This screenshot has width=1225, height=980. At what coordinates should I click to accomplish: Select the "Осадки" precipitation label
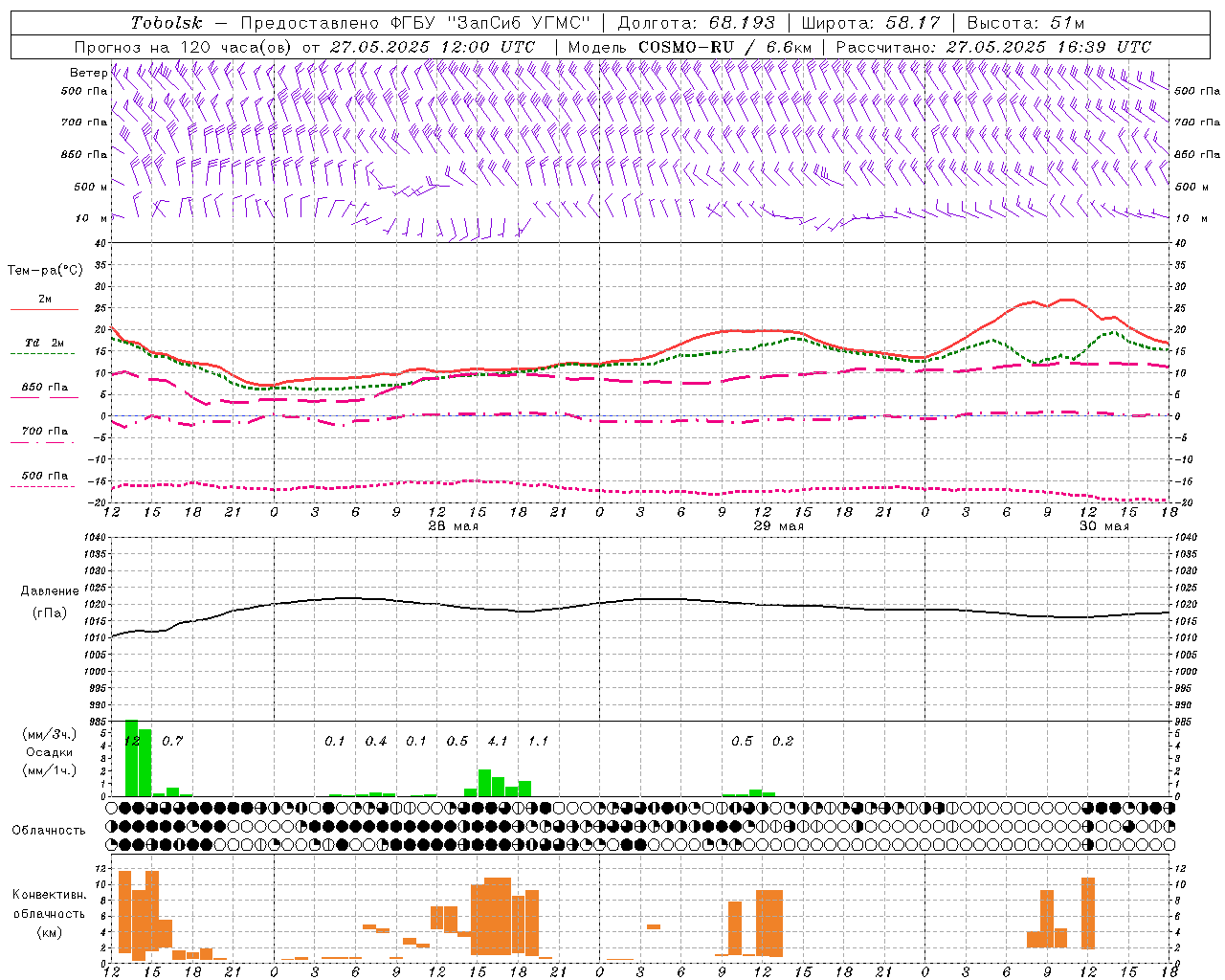tap(49, 752)
